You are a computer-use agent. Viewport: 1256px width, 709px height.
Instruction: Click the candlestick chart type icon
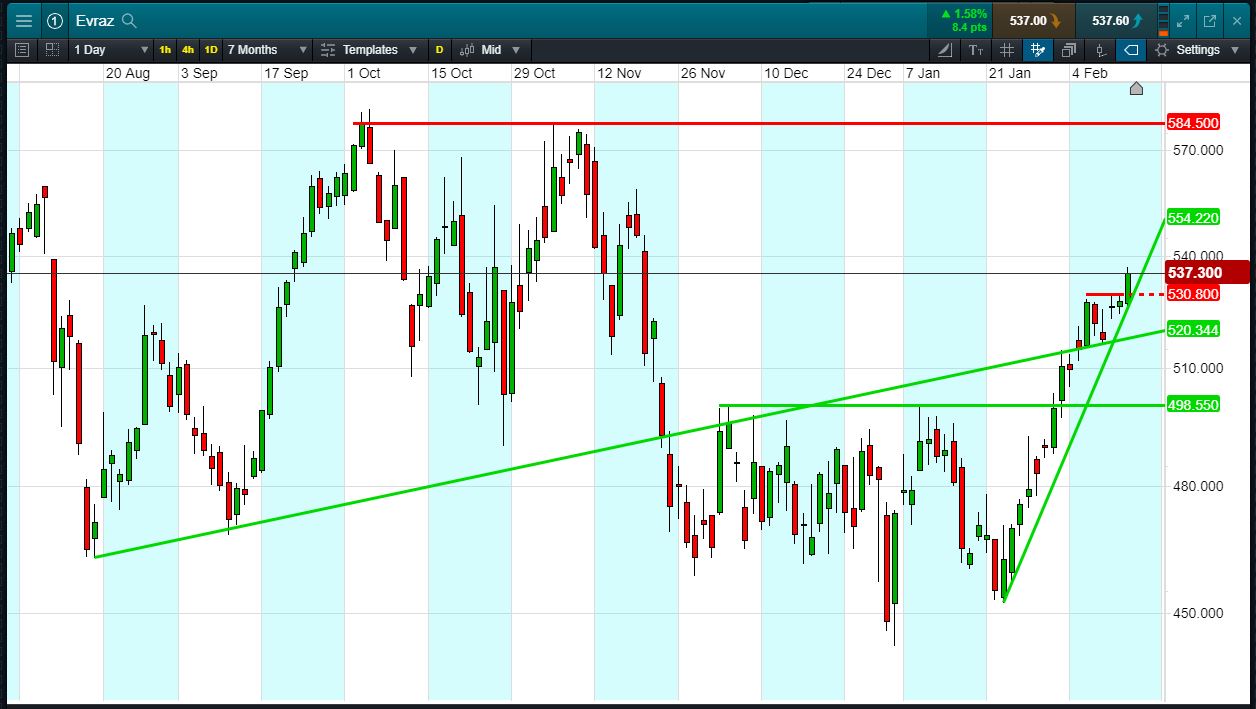[466, 49]
